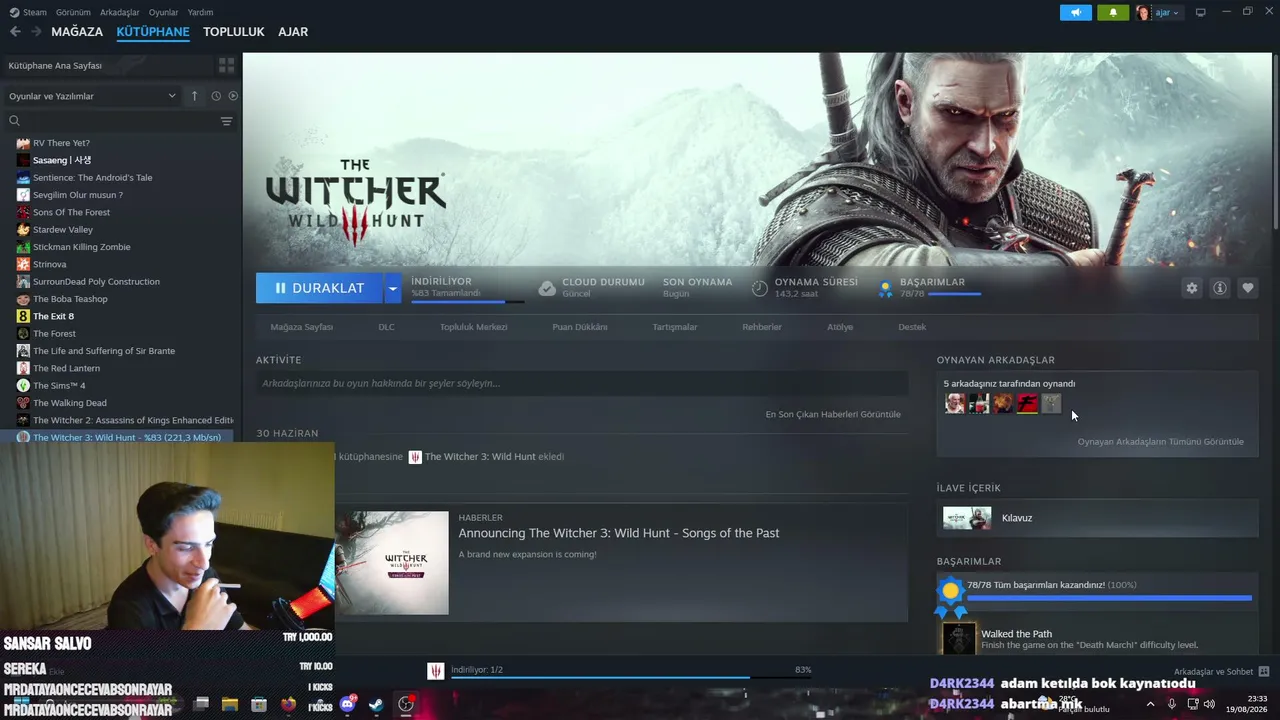Open Discord from the taskbar

tap(347, 704)
